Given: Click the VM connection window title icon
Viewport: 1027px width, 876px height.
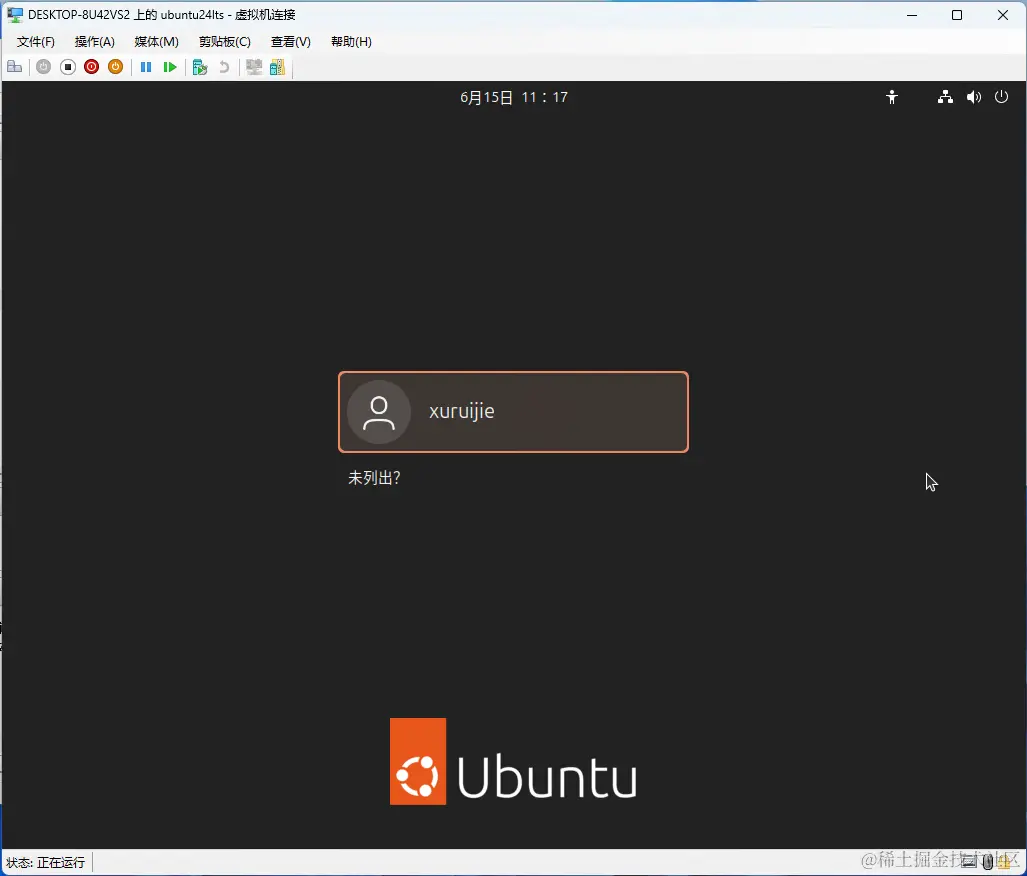Looking at the screenshot, I should click(x=14, y=14).
